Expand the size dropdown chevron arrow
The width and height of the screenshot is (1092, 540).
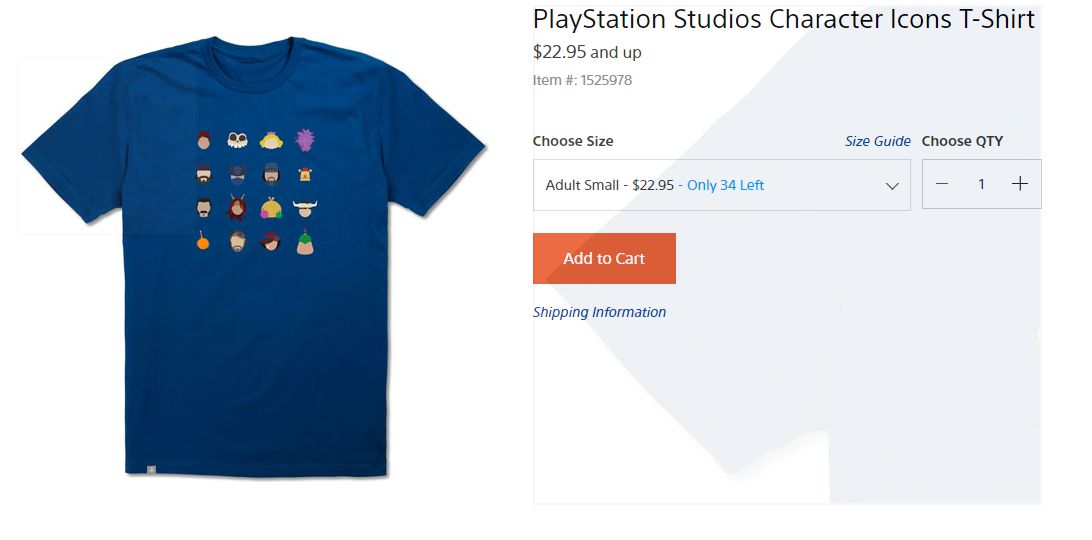pyautogui.click(x=892, y=186)
